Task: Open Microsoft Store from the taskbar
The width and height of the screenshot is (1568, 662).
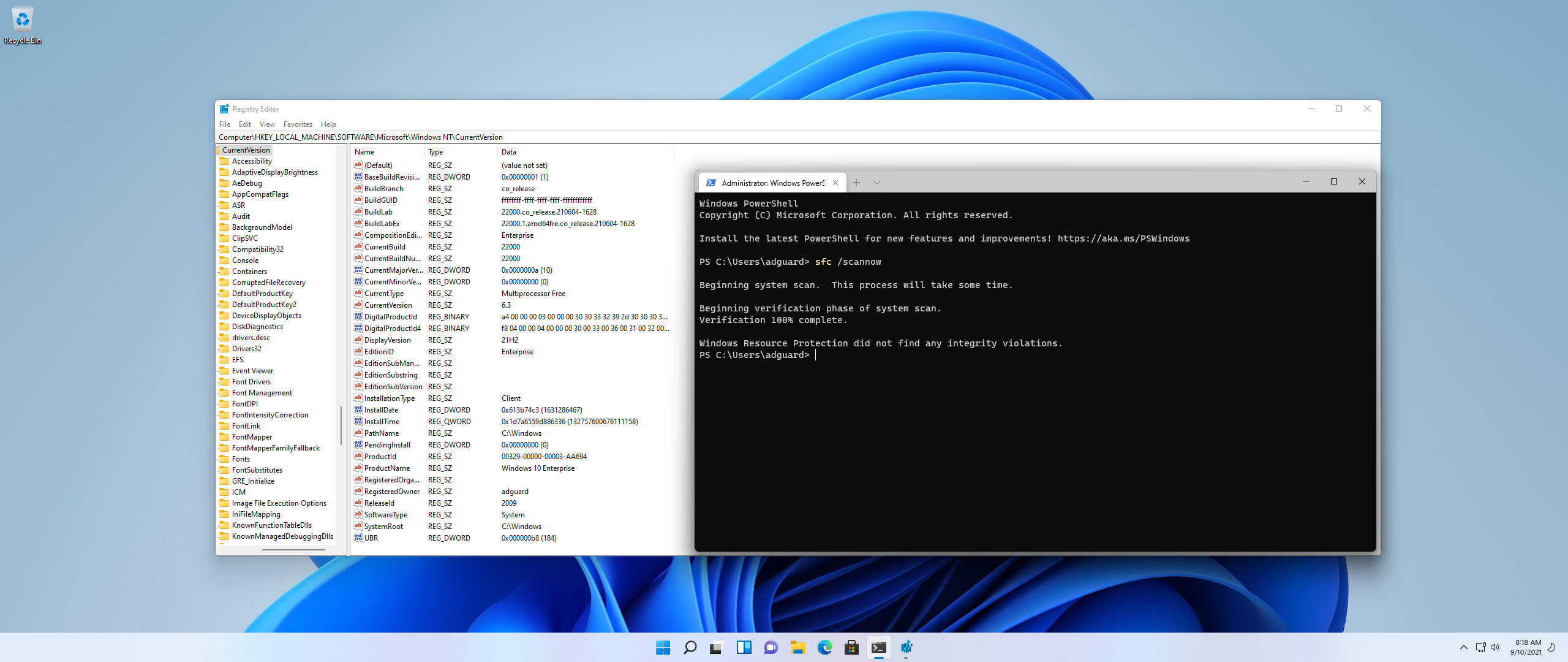Action: tap(851, 647)
